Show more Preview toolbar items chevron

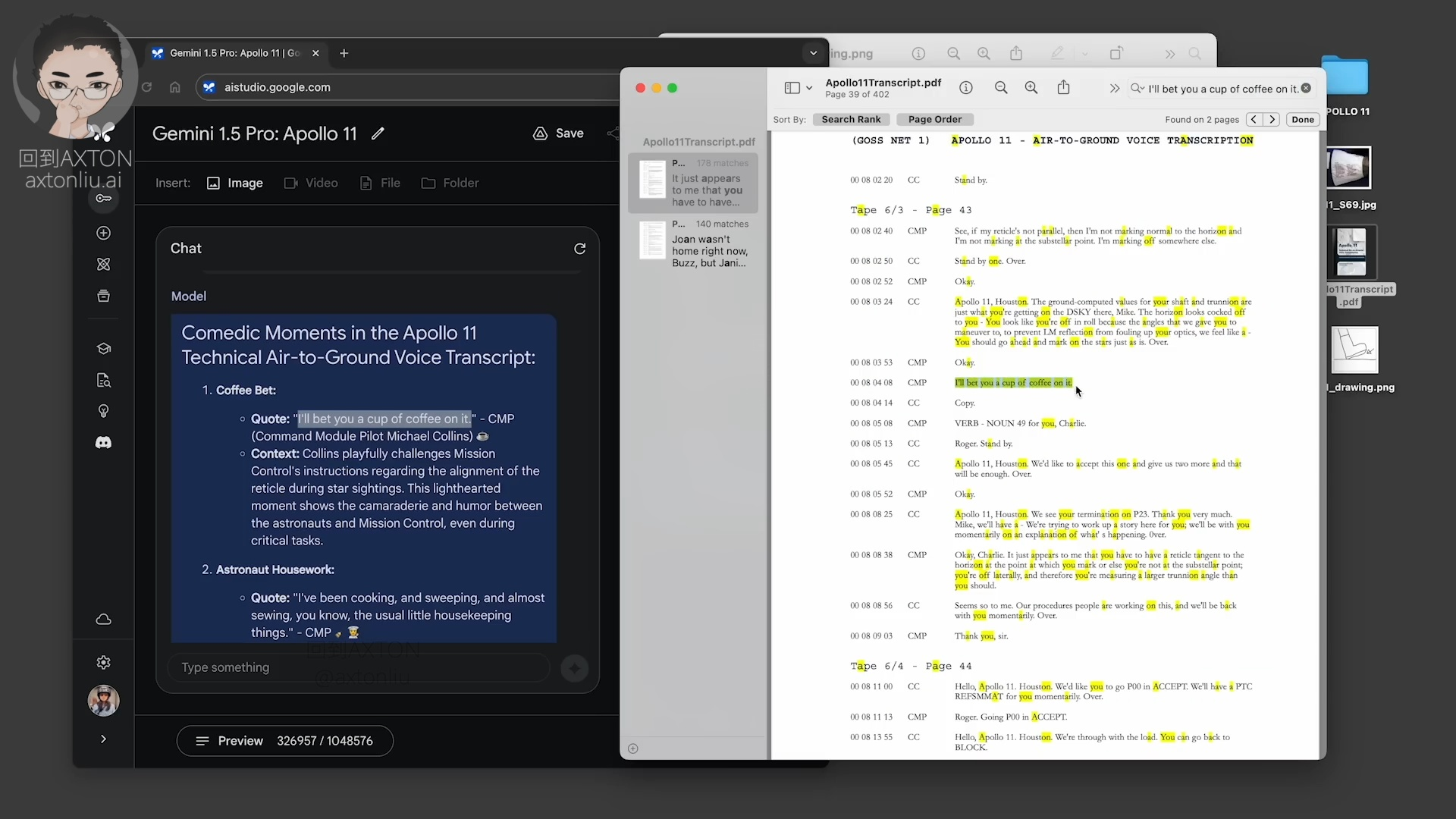click(1114, 88)
